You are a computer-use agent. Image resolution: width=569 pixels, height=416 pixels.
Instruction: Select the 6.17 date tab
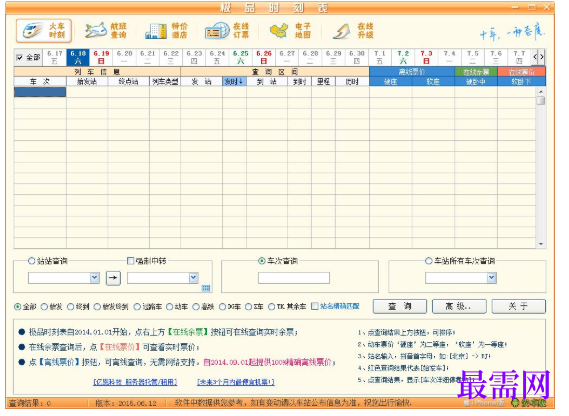click(x=54, y=57)
